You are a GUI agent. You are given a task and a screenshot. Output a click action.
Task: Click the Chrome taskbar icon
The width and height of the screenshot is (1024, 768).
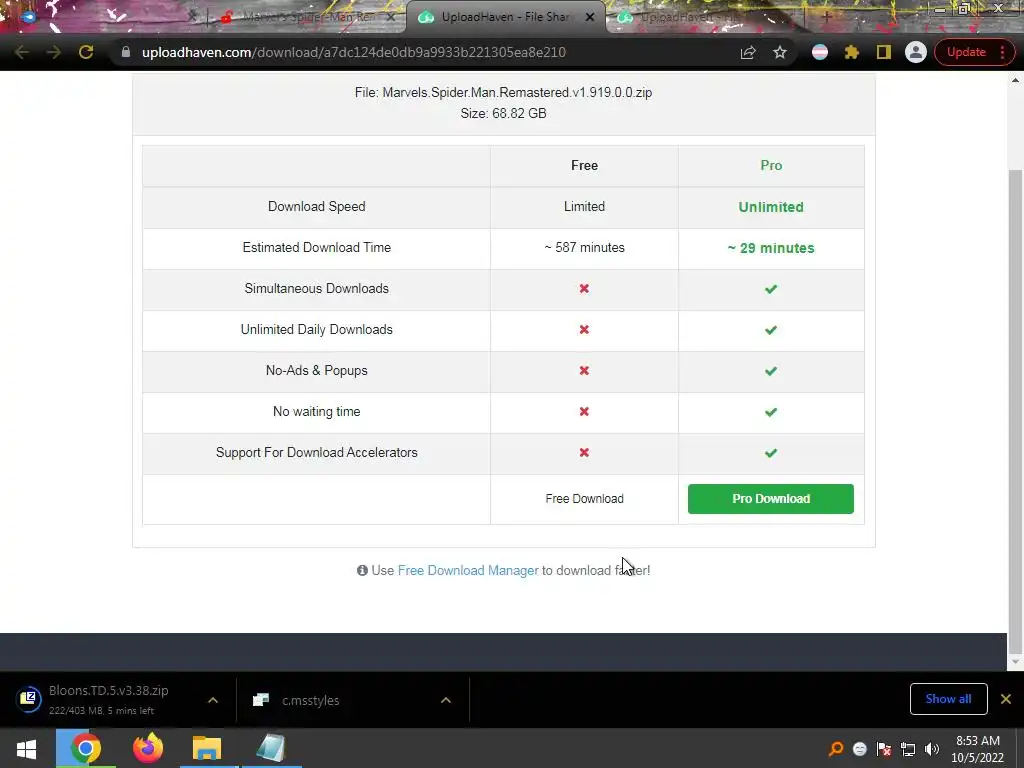(x=86, y=748)
